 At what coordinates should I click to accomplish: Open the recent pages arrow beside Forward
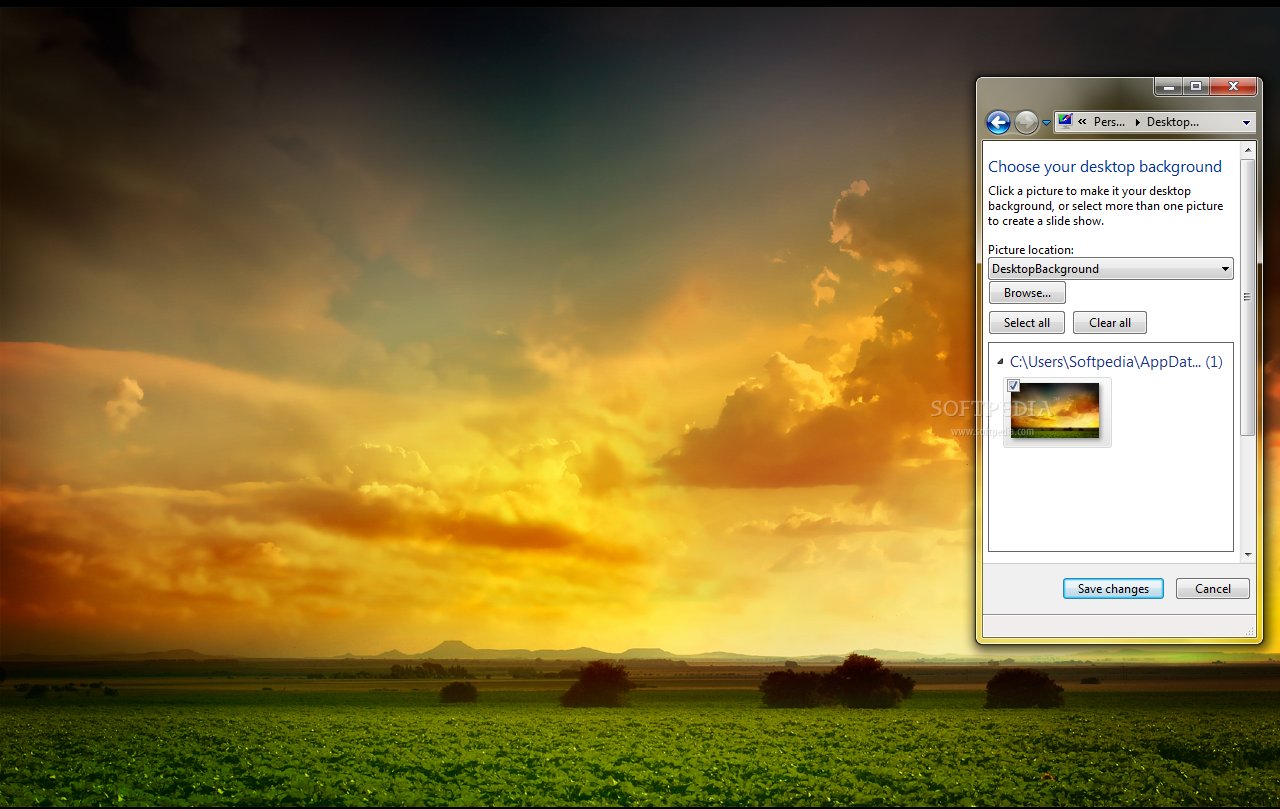[1046, 123]
